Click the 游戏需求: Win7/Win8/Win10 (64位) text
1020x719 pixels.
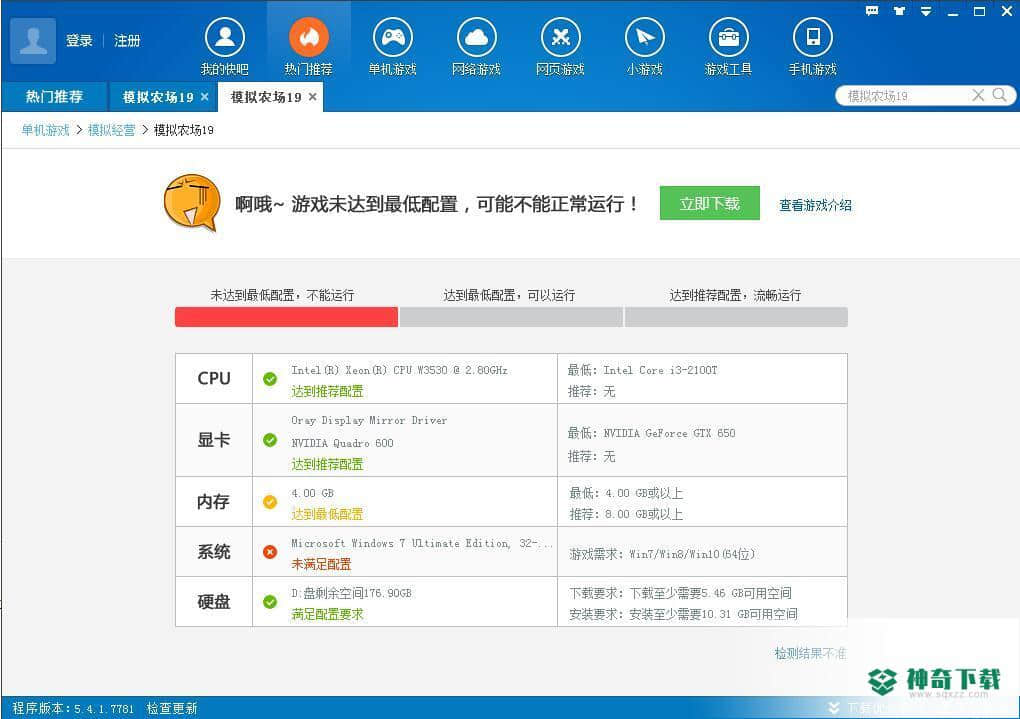[662, 554]
